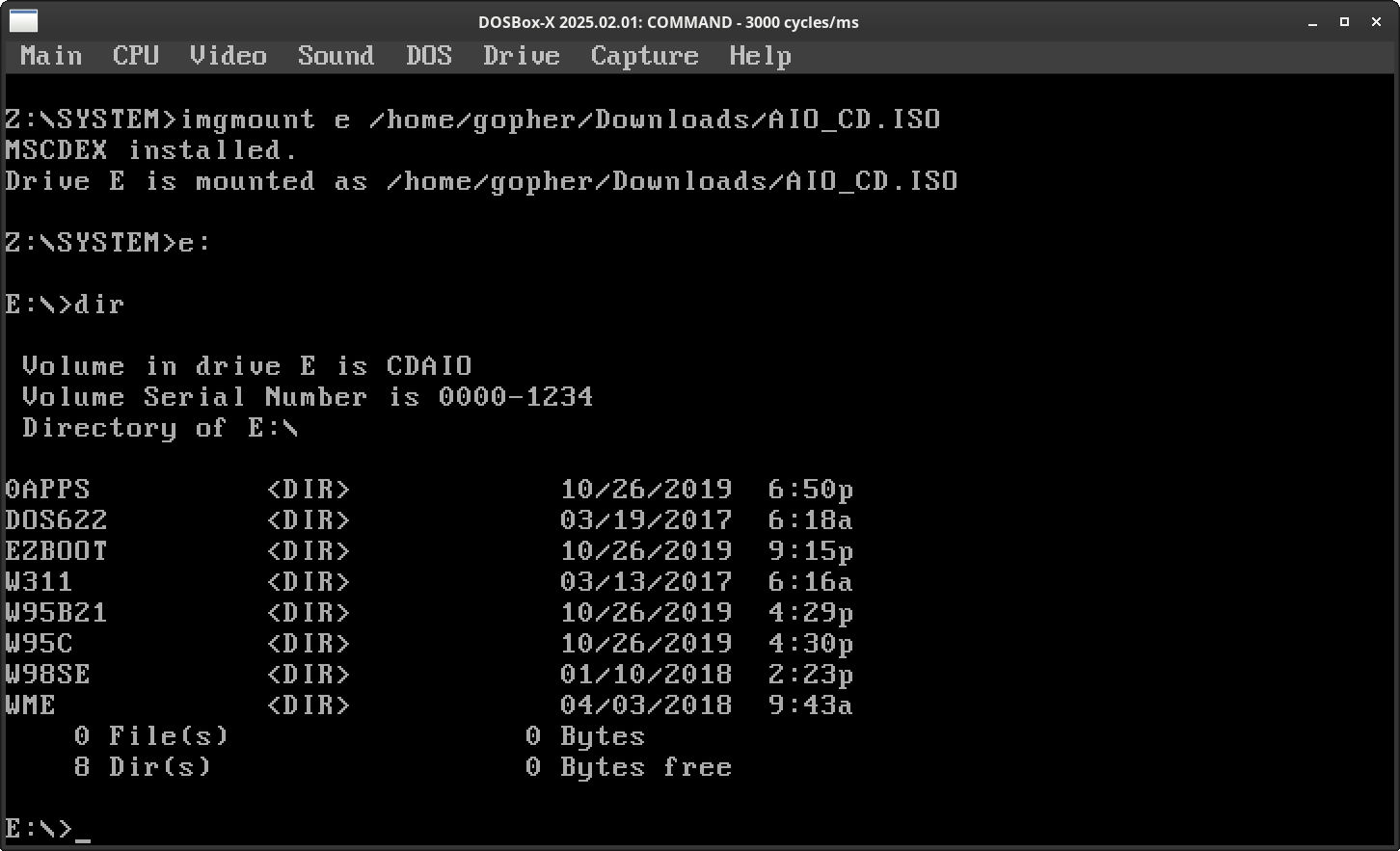Click the time 4:29p in W95B21 row
Image resolution: width=1400 pixels, height=851 pixels.
[811, 613]
